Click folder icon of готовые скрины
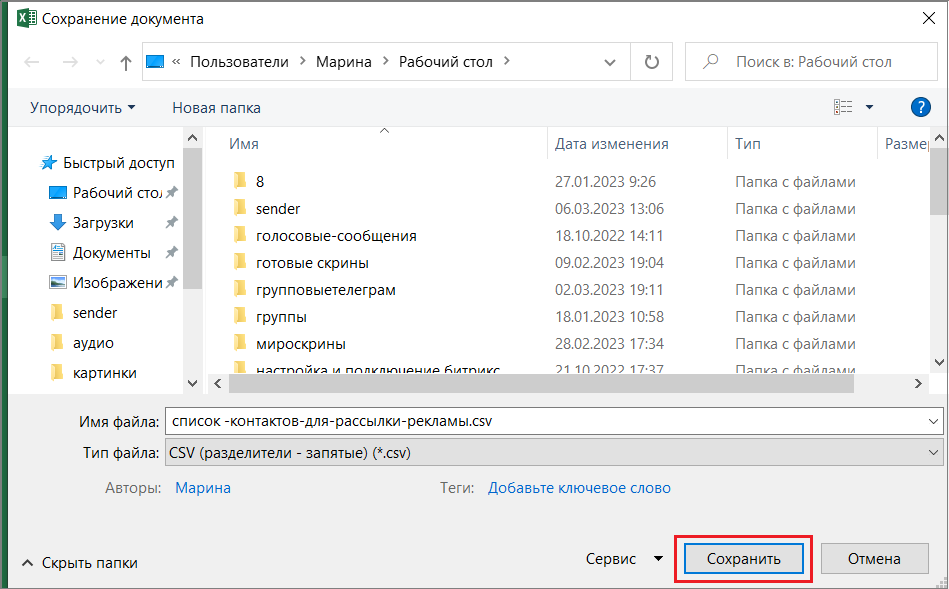Image resolution: width=949 pixels, height=589 pixels. (x=240, y=262)
